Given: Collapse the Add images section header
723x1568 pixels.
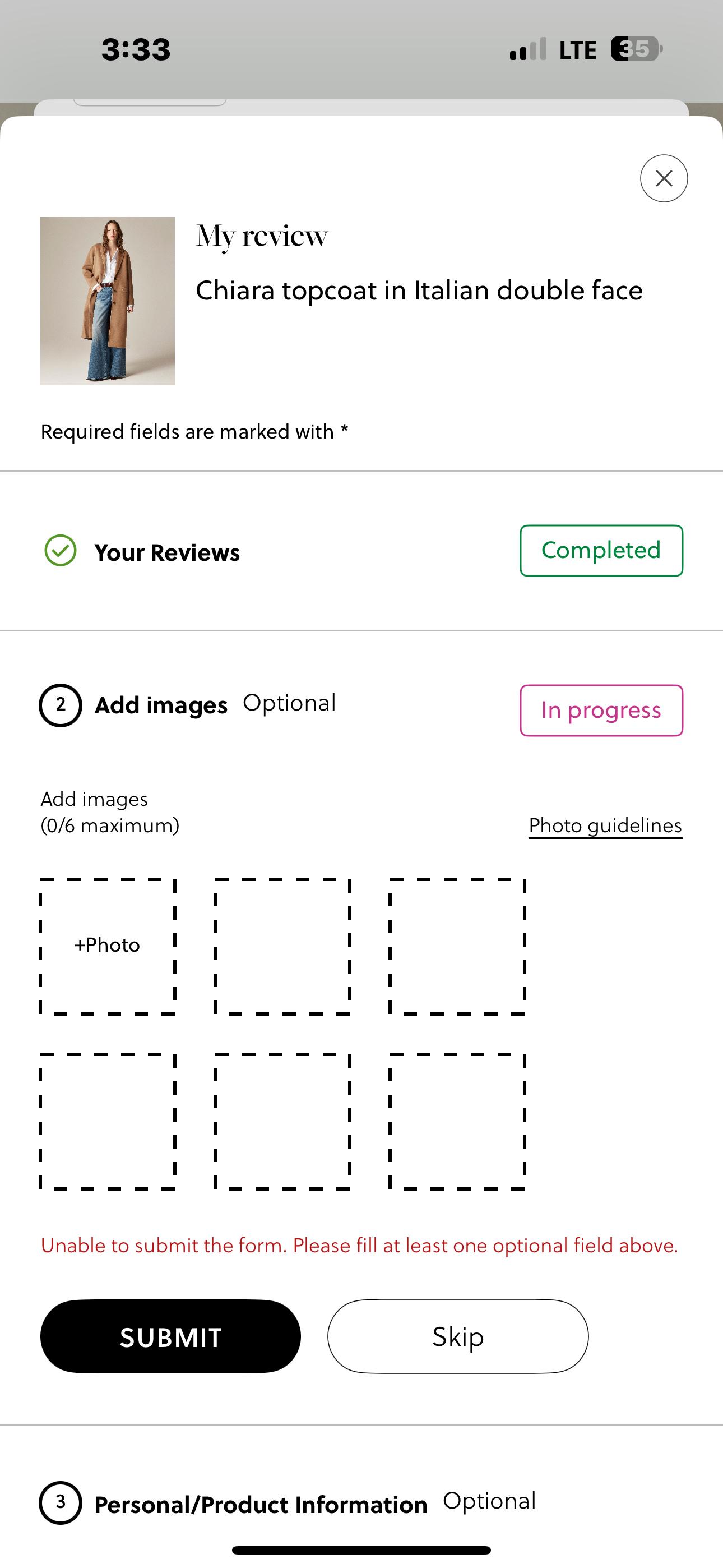Looking at the screenshot, I should pos(161,705).
